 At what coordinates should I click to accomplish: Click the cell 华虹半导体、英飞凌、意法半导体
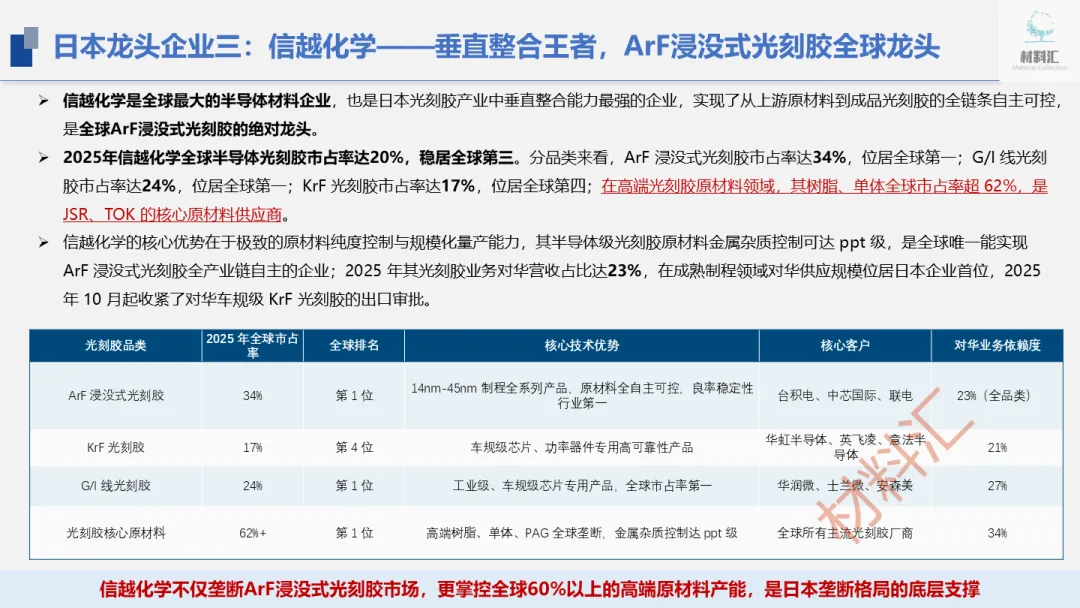845,447
